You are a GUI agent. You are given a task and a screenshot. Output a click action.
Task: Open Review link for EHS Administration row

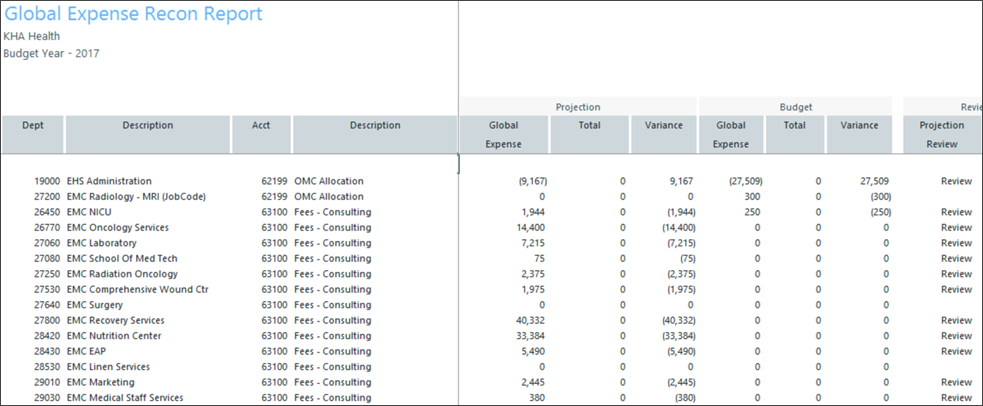956,181
